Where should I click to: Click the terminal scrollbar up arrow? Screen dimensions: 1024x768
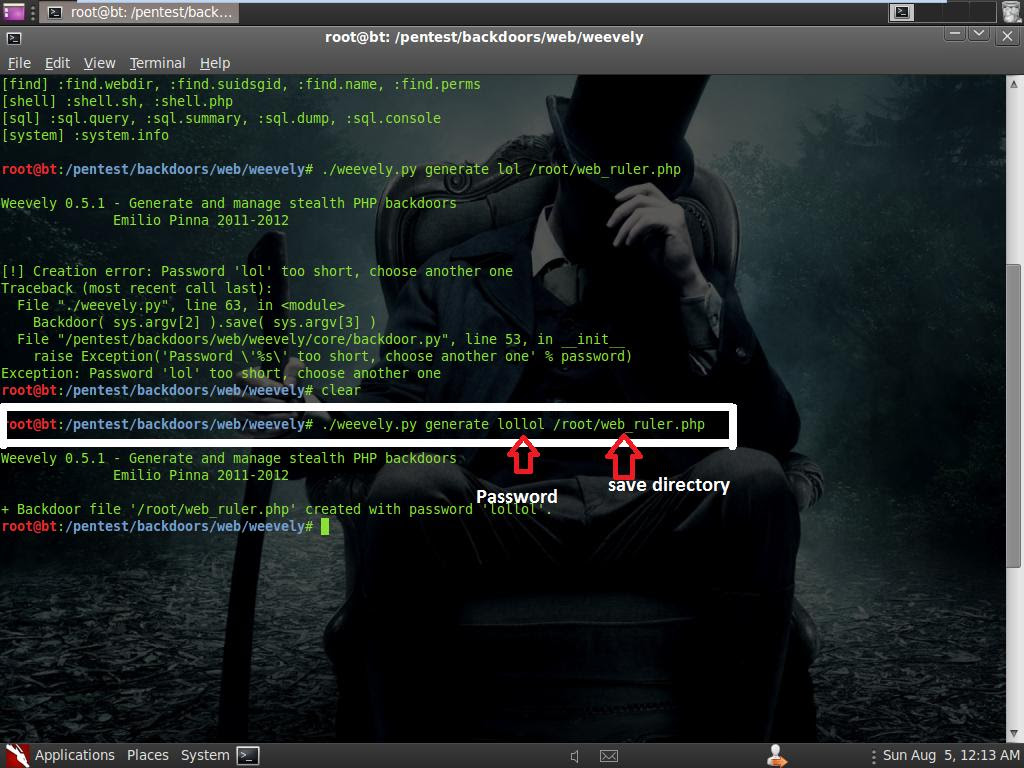[x=1014, y=84]
